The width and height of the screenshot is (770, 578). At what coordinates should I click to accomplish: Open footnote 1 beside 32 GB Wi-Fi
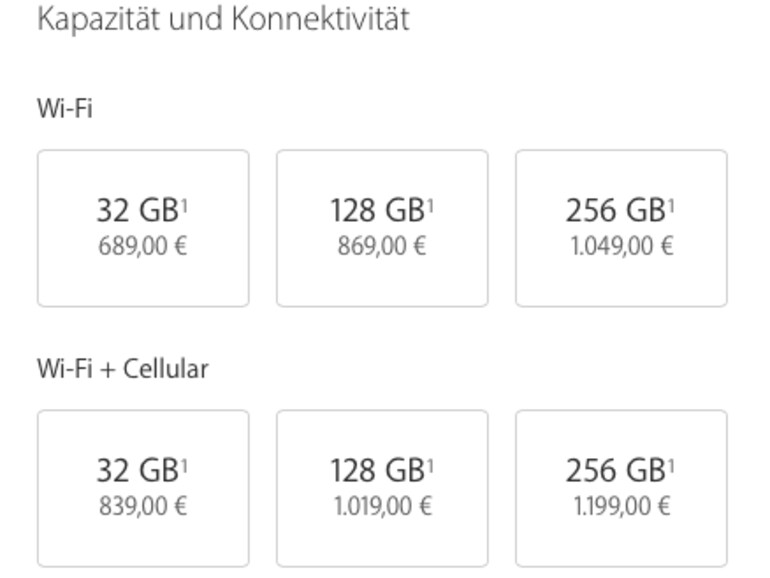tap(186, 204)
